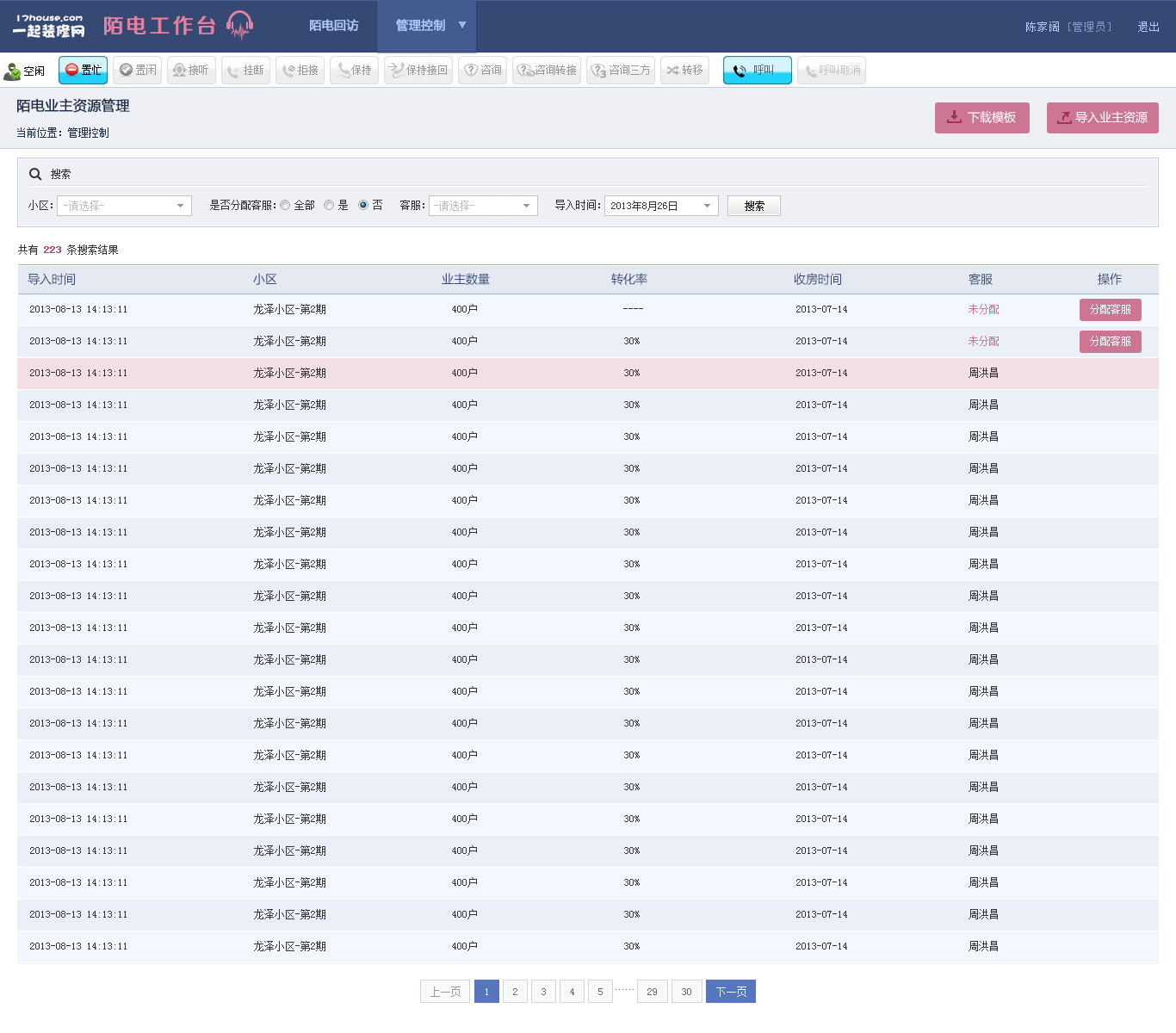The image size is (1176, 1033).
Task: Click current page 1 button
Action: (486, 992)
